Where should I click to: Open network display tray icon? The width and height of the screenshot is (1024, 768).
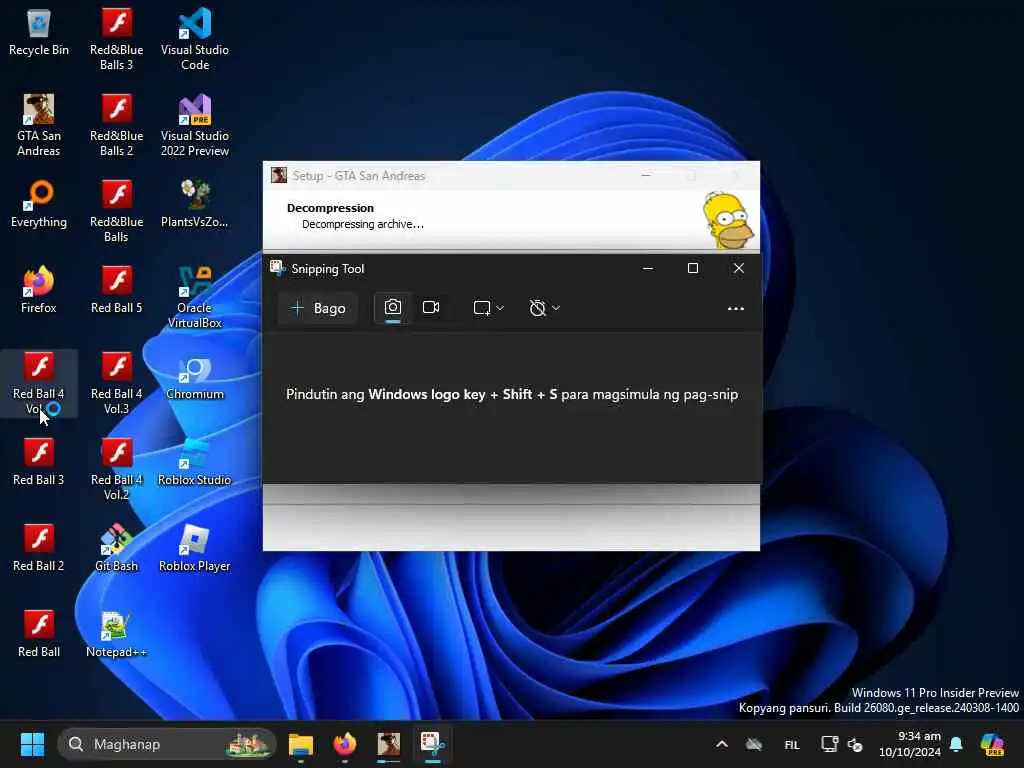[x=830, y=744]
